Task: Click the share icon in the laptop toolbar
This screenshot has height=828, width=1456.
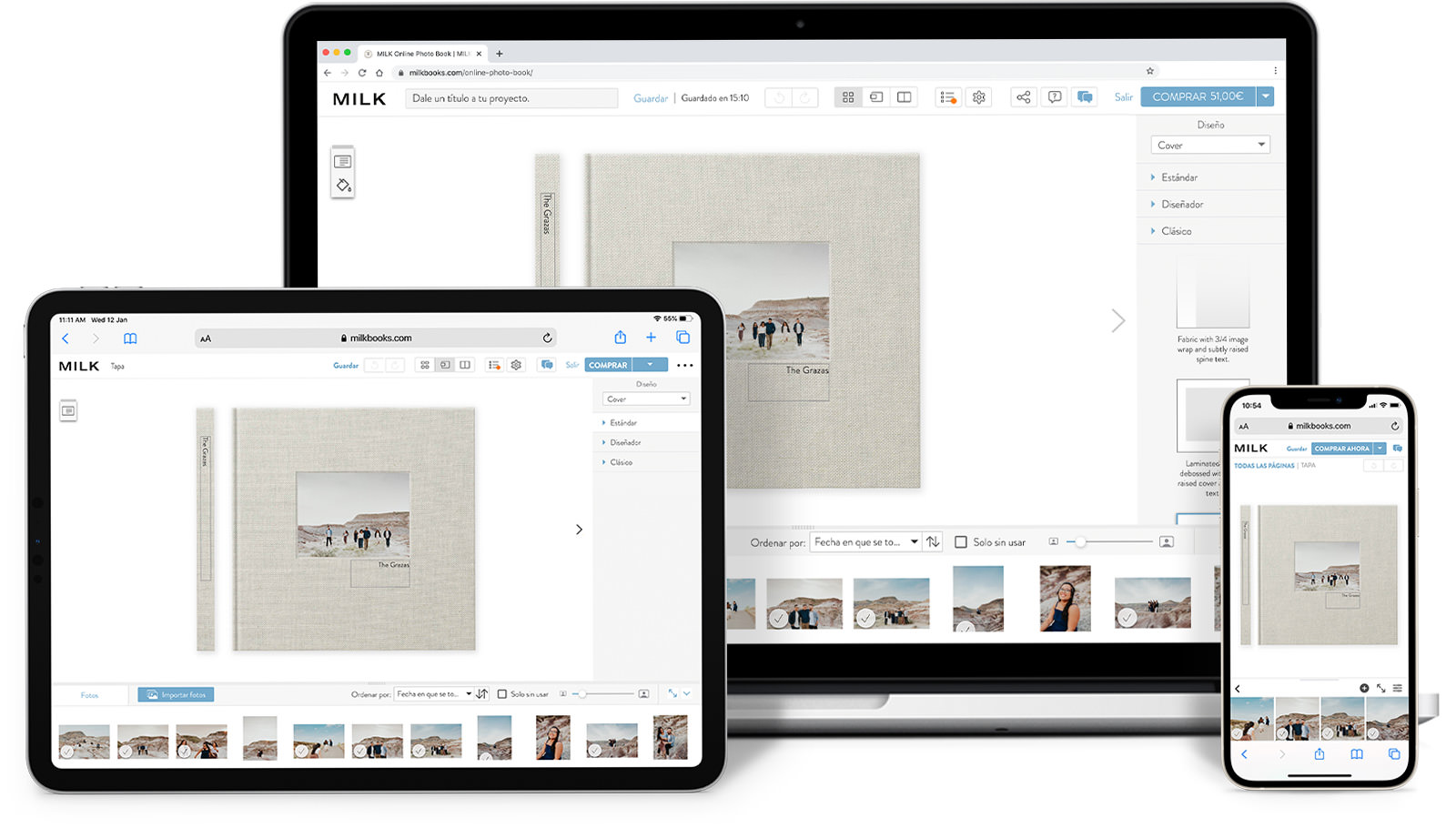Action: coord(1024,97)
